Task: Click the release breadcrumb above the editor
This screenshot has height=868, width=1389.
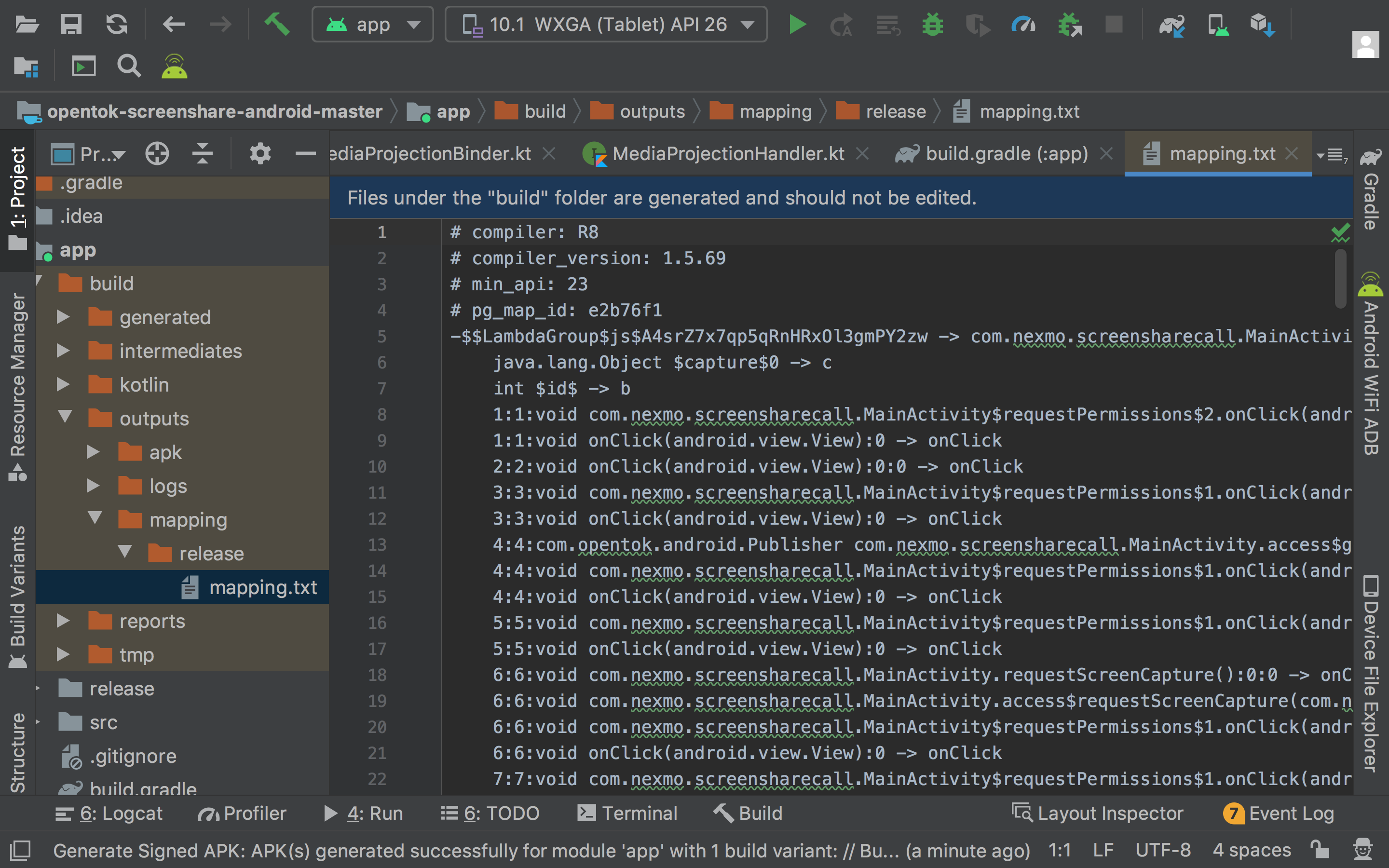Action: click(x=896, y=111)
